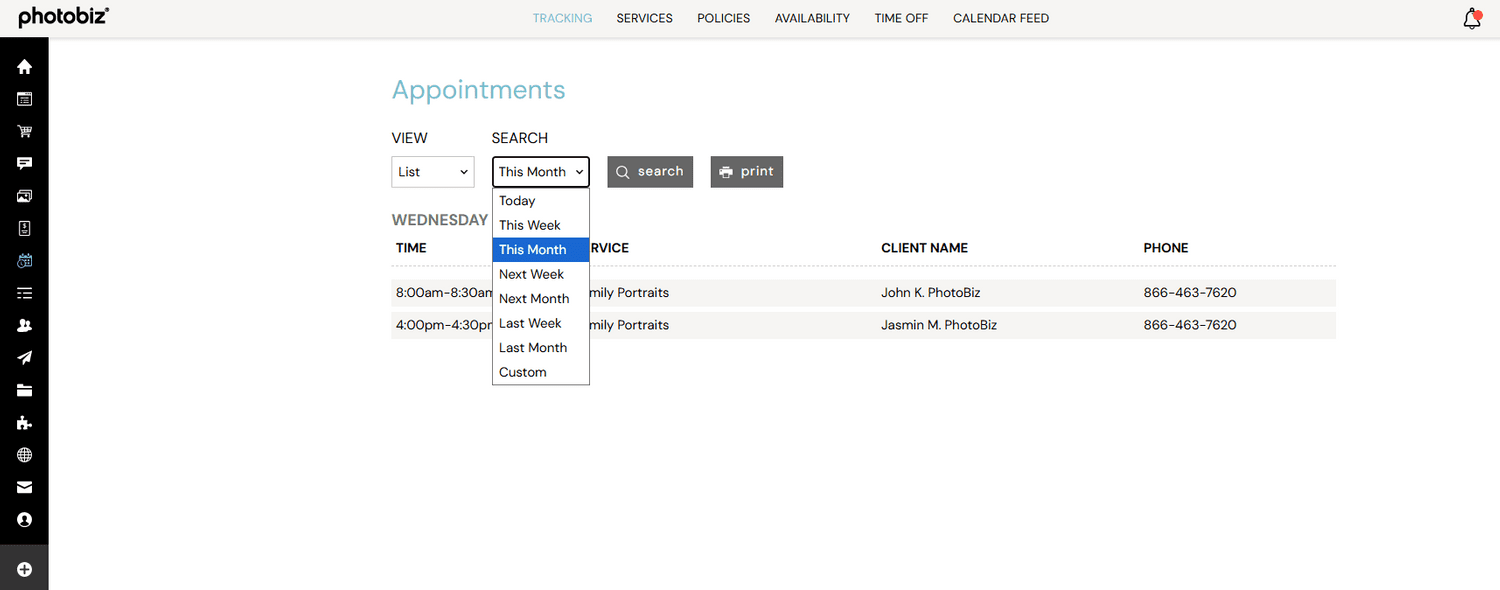Choose Last Month from the dropdown list

click(540, 348)
